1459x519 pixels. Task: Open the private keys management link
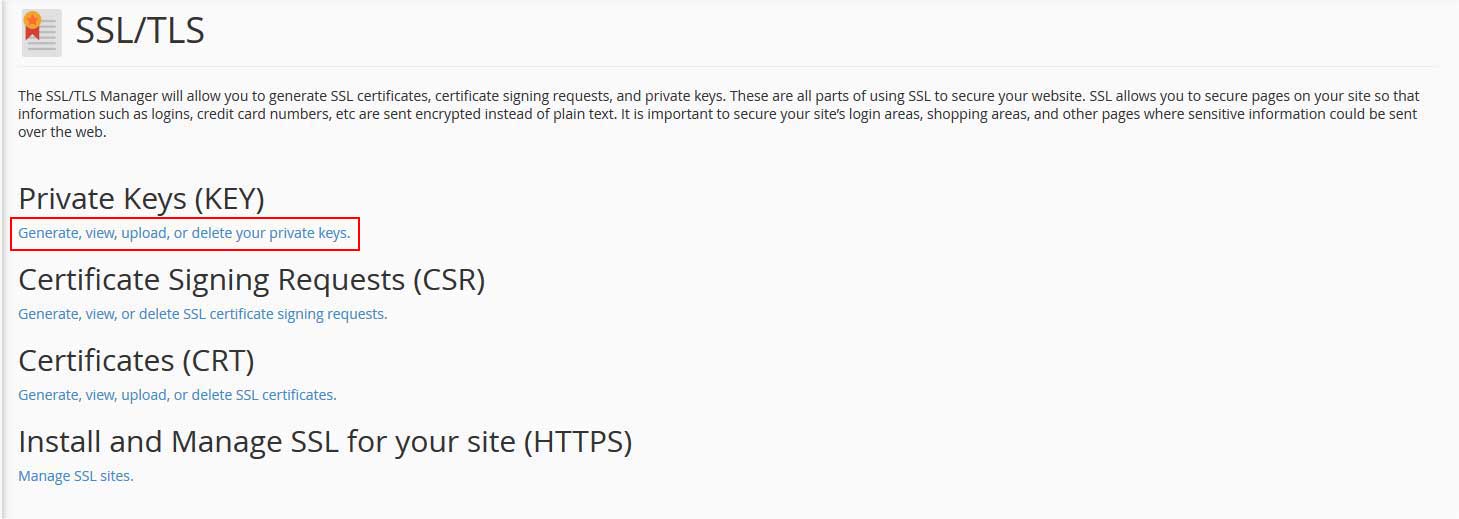(184, 233)
